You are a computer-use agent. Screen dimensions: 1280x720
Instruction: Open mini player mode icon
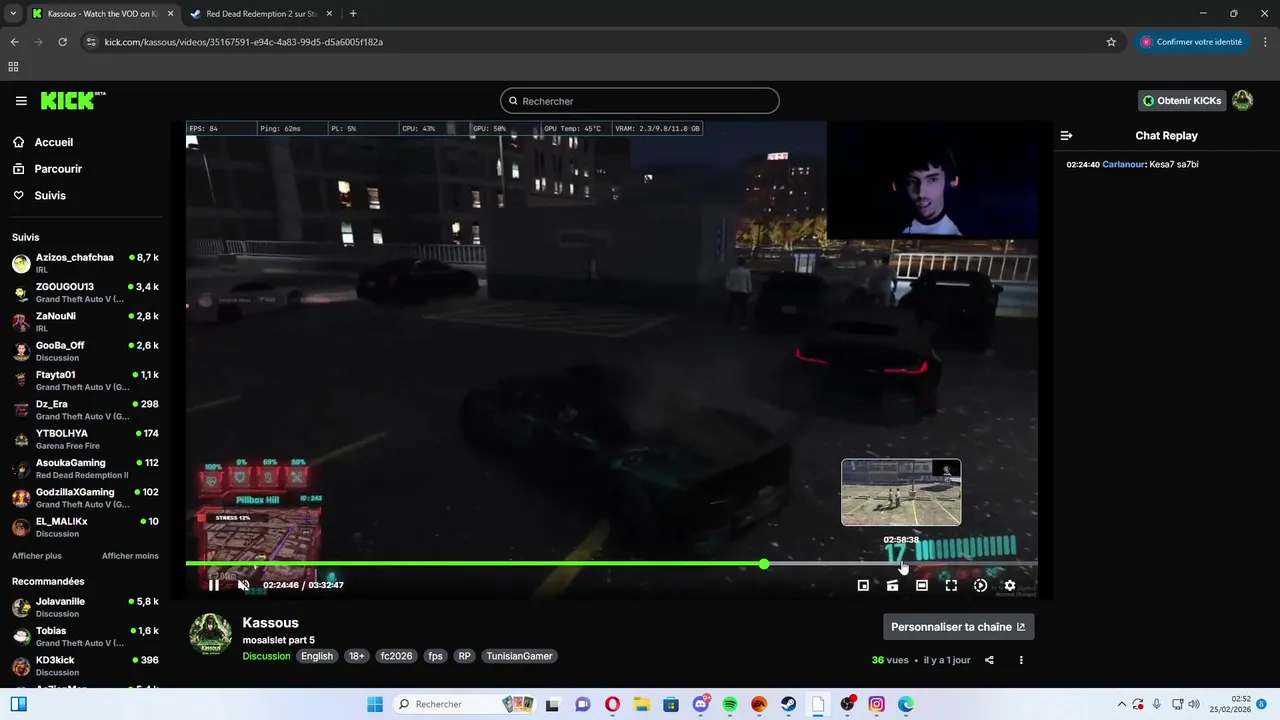click(x=863, y=586)
